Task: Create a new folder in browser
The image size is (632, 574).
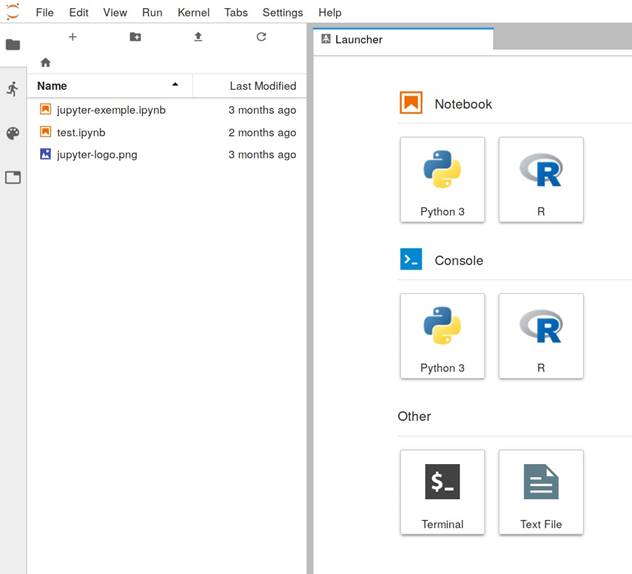Action: point(135,37)
